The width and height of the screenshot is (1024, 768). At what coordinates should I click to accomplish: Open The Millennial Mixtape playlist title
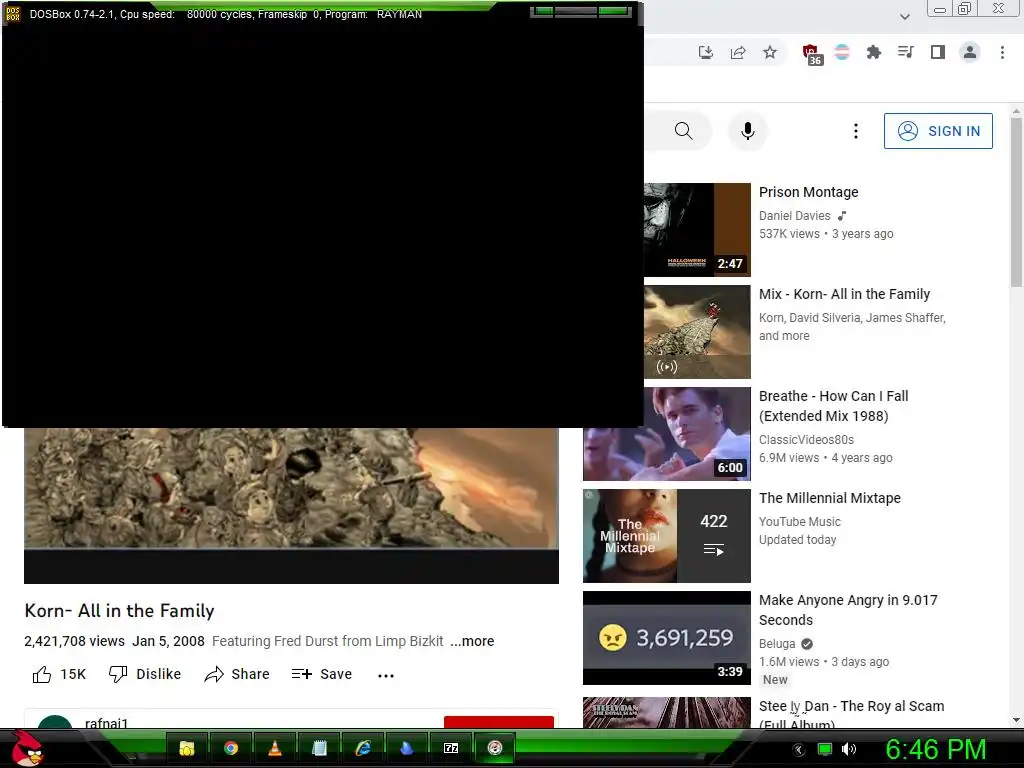pyautogui.click(x=829, y=498)
